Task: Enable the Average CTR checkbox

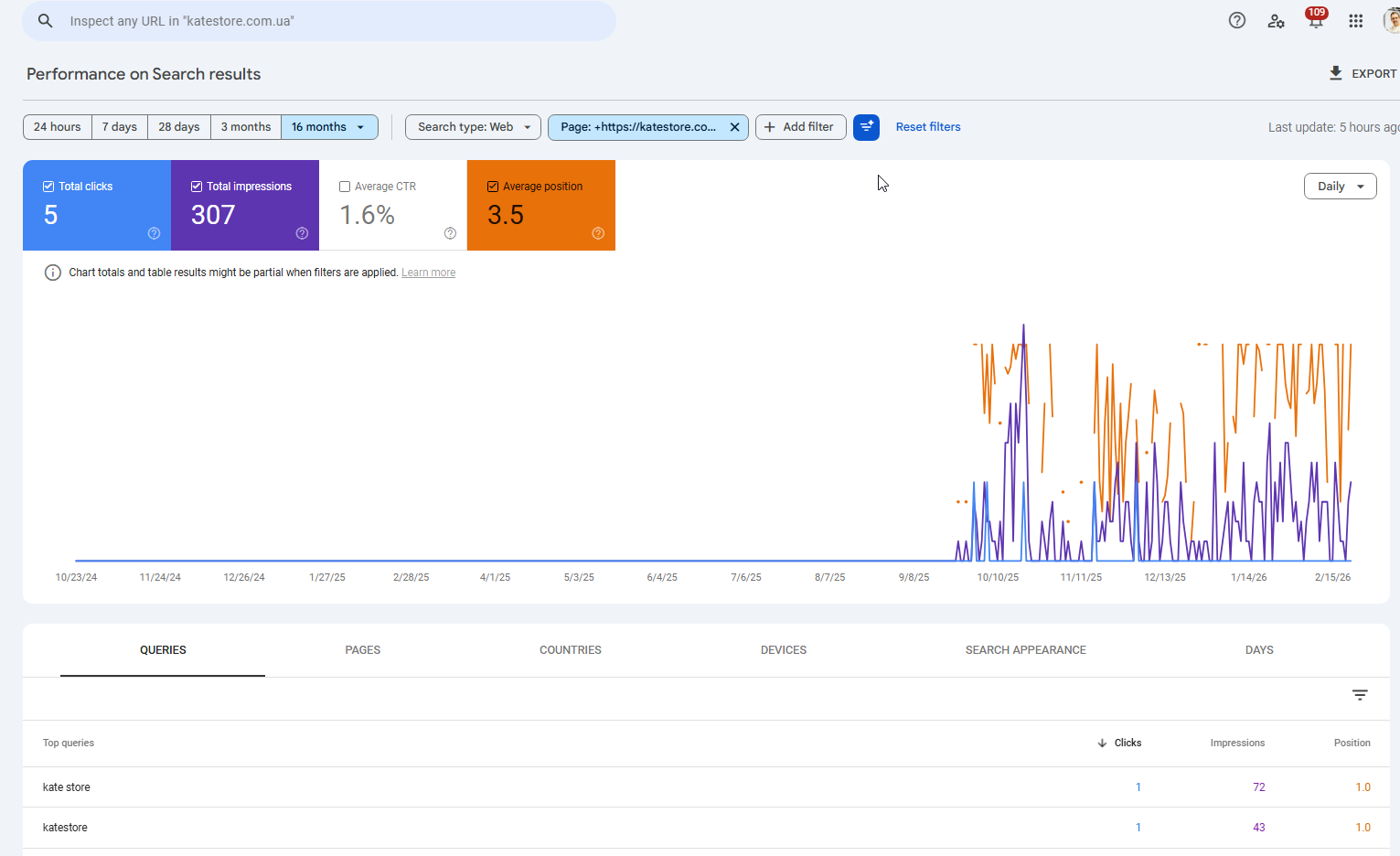Action: tap(345, 187)
